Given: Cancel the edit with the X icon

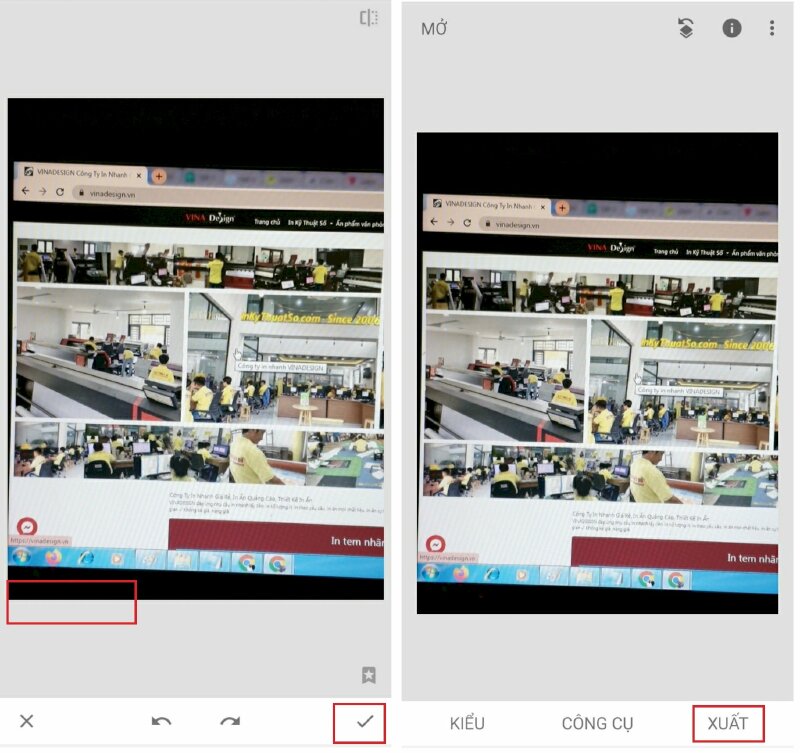Looking at the screenshot, I should click(x=27, y=721).
